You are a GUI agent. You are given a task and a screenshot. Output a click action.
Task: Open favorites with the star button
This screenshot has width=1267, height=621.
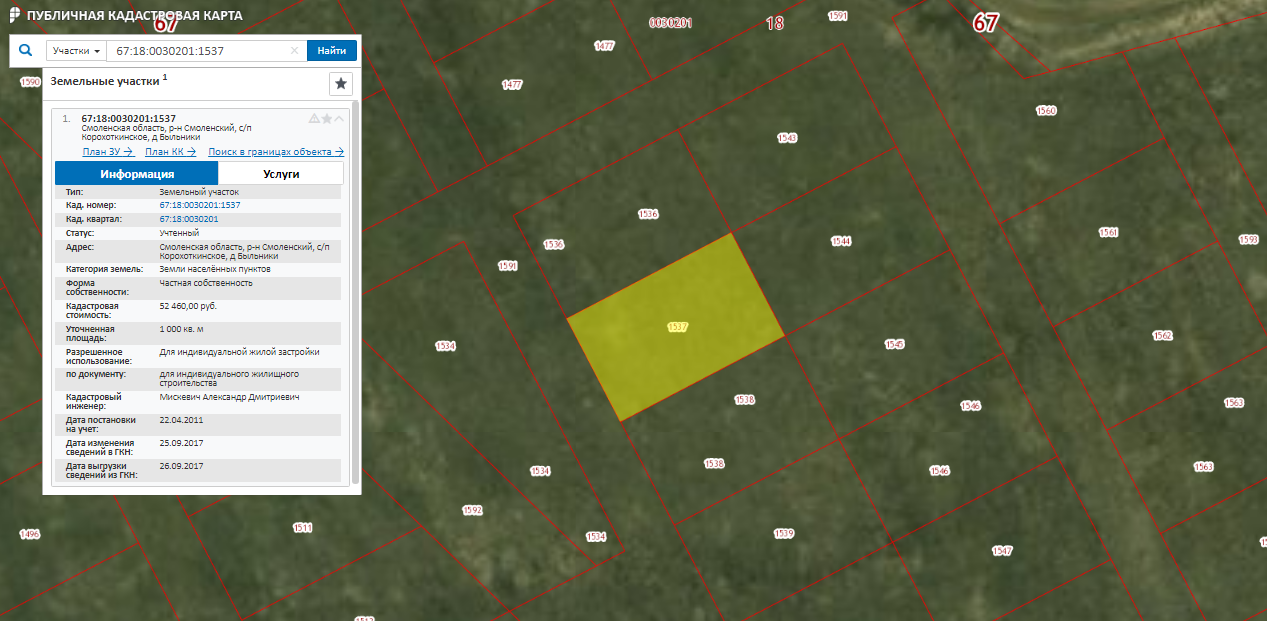[341, 83]
